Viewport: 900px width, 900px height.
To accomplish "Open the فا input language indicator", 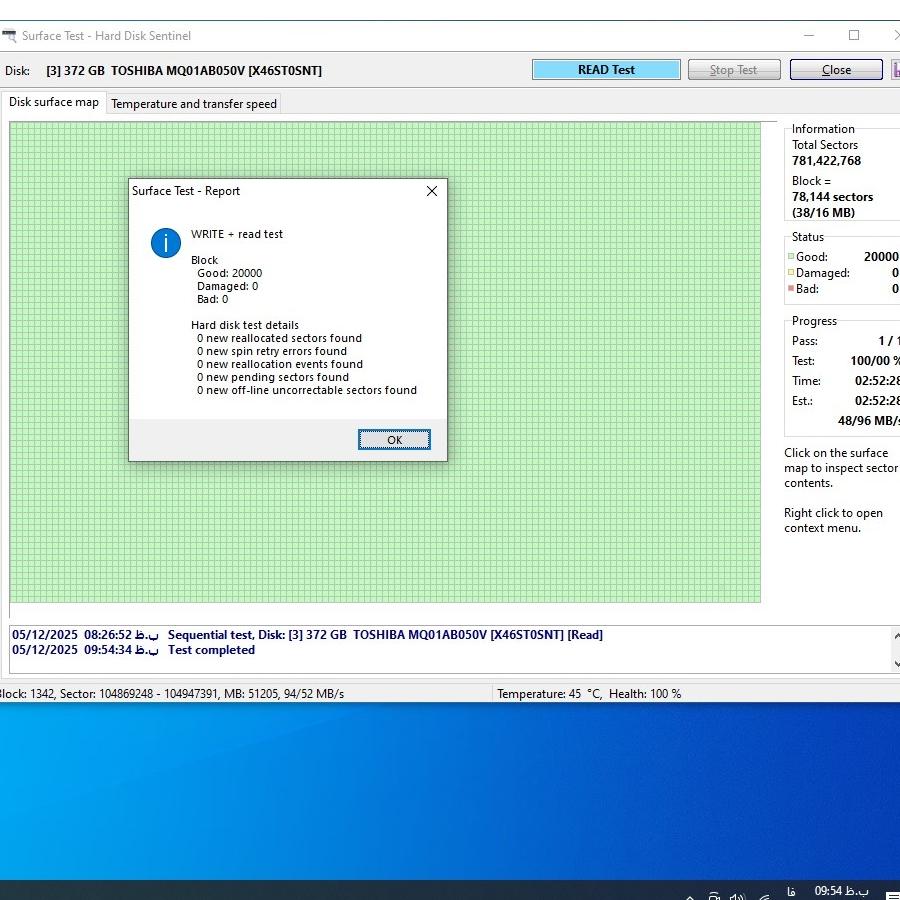I will pos(791,891).
